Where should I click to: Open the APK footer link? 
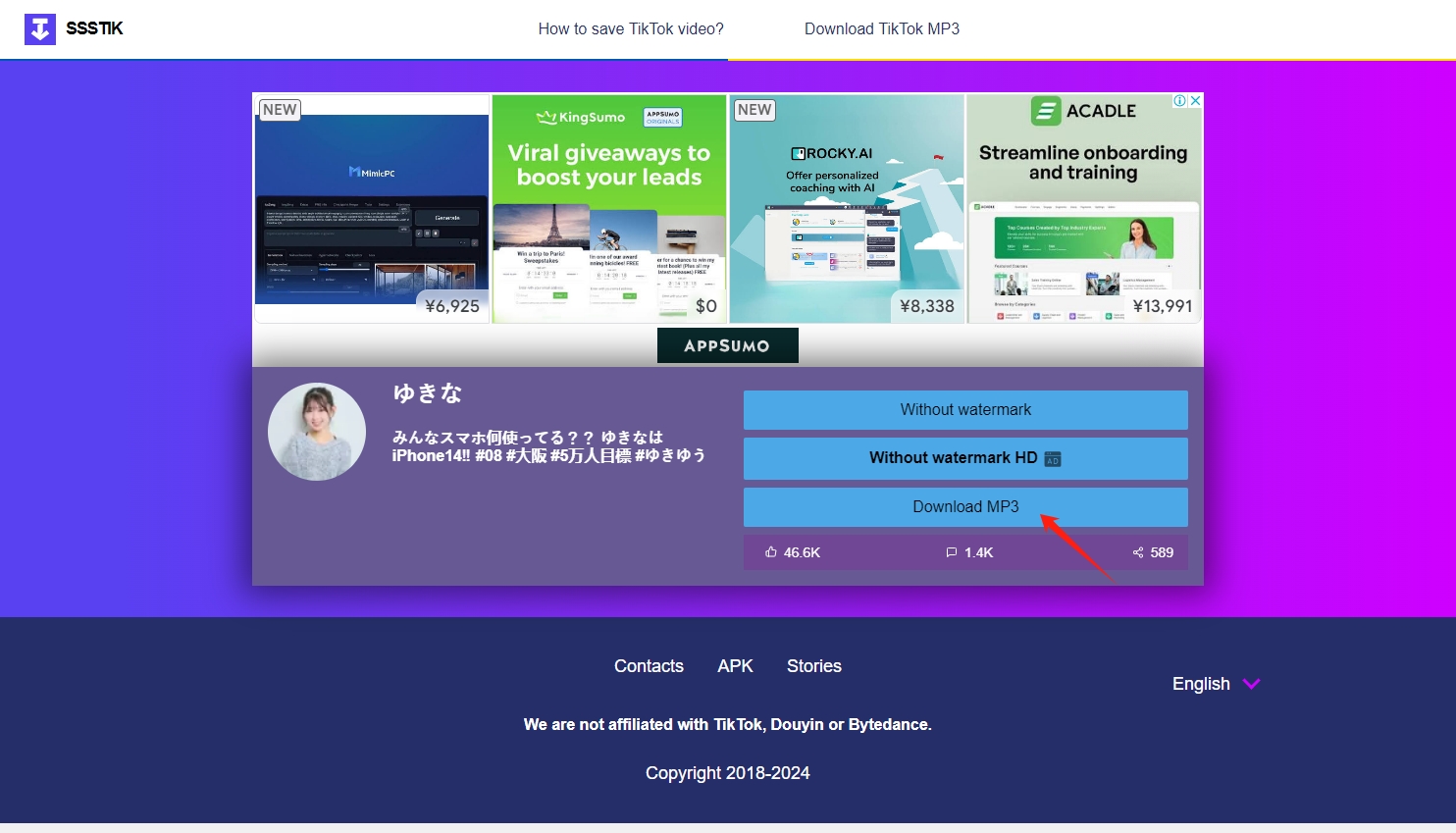coord(735,666)
